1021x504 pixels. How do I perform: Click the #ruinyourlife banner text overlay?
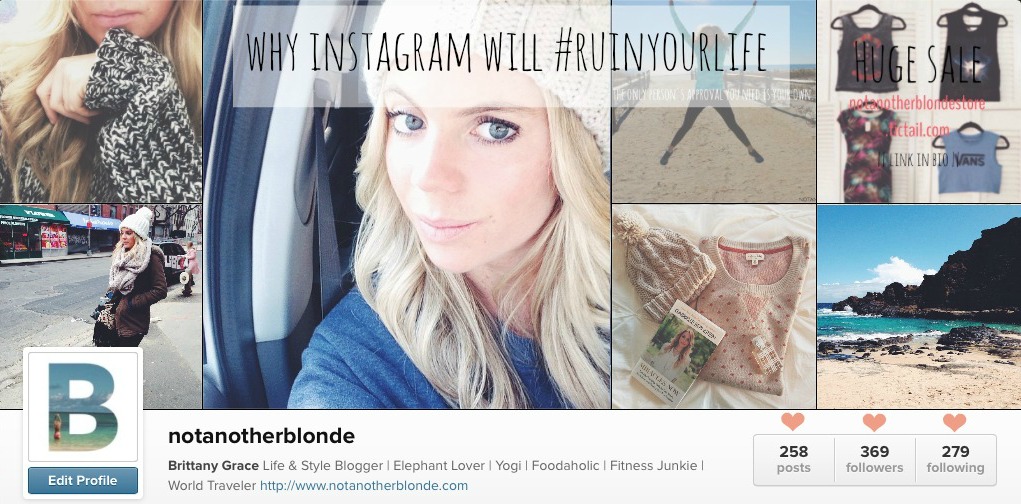pos(506,49)
